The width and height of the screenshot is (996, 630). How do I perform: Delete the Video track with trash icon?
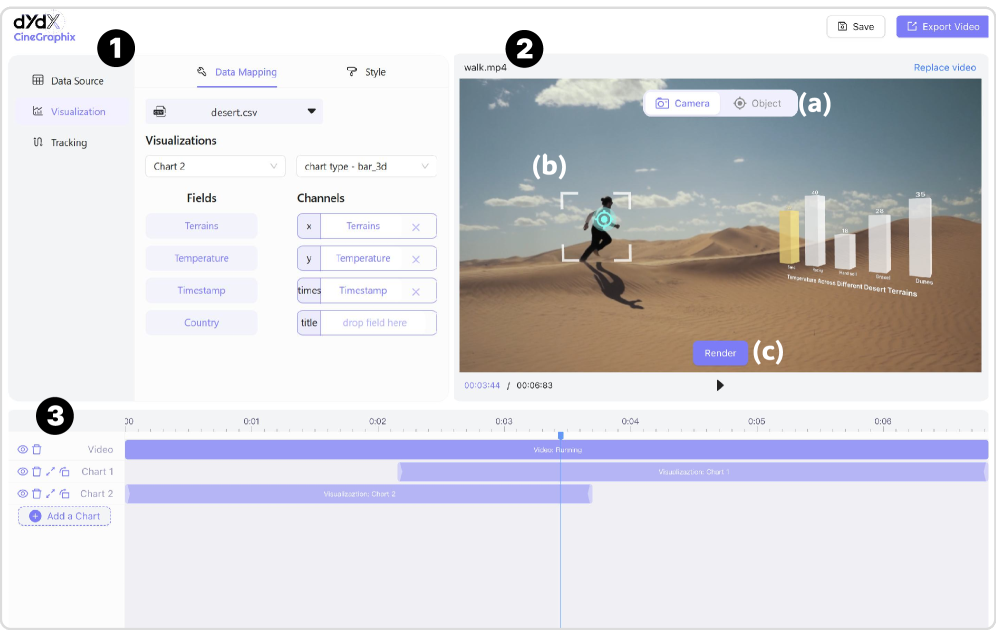click(37, 450)
